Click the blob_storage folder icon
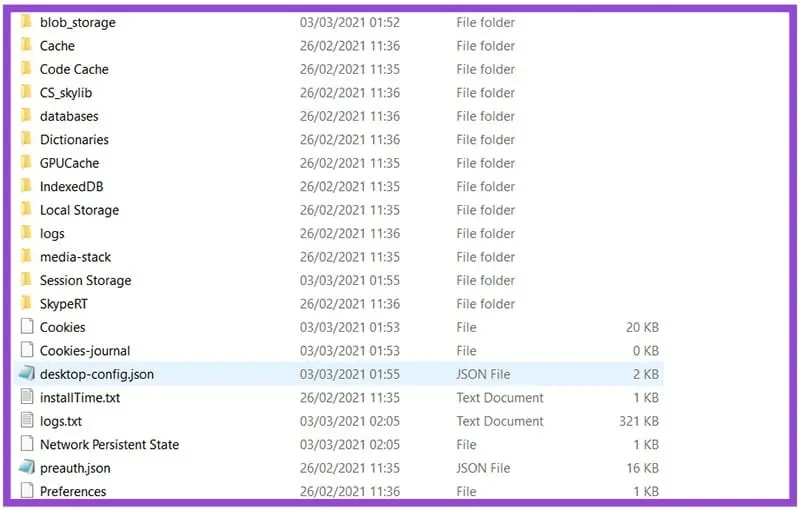The image size is (800, 510). (x=27, y=22)
